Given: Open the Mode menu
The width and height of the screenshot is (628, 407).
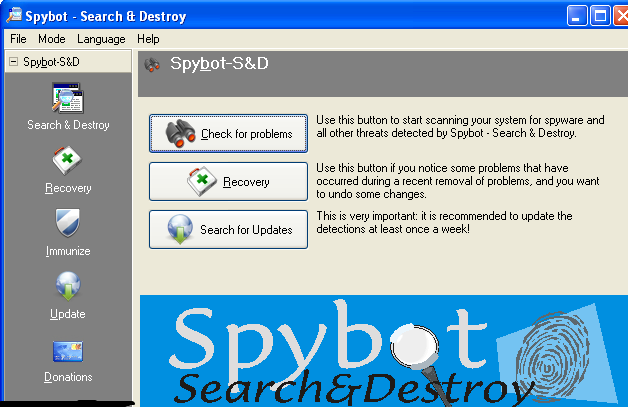Looking at the screenshot, I should pos(52,39).
